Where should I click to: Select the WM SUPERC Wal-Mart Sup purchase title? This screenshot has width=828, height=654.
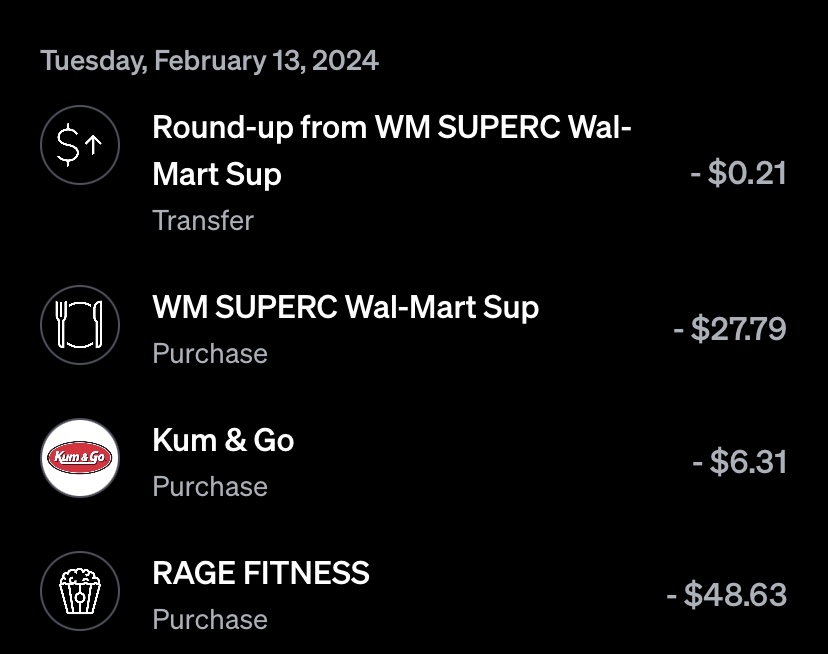click(345, 307)
